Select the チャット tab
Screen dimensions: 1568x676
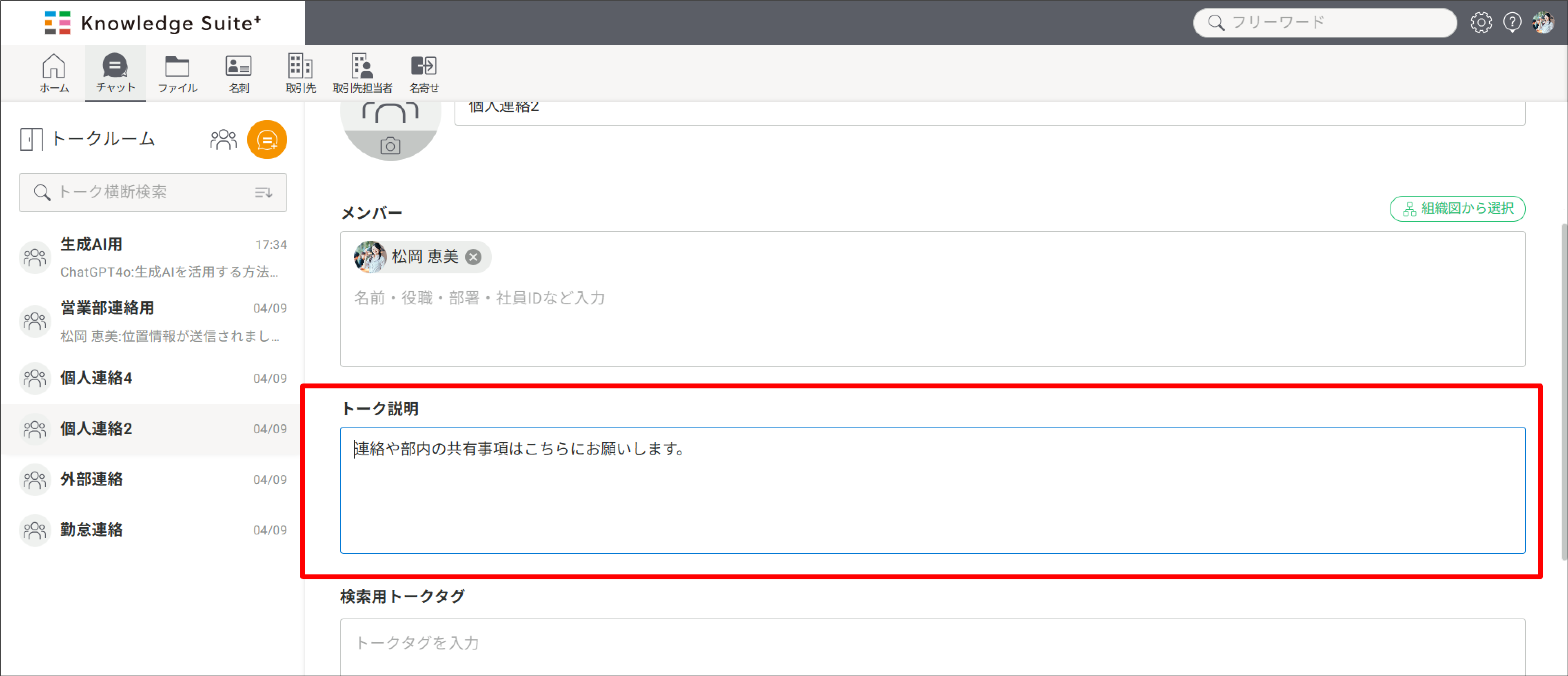[115, 72]
